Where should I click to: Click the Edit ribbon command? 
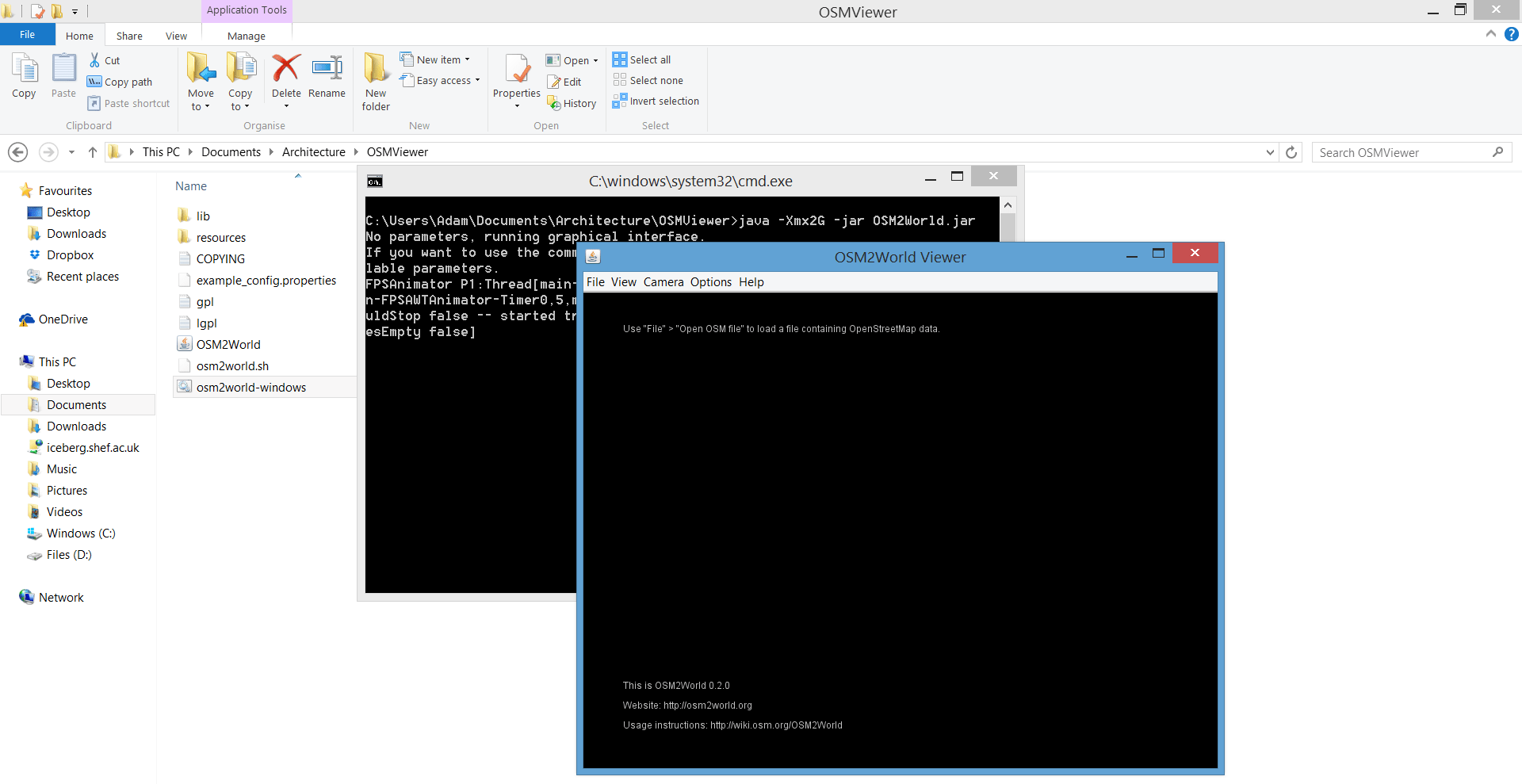(x=564, y=82)
